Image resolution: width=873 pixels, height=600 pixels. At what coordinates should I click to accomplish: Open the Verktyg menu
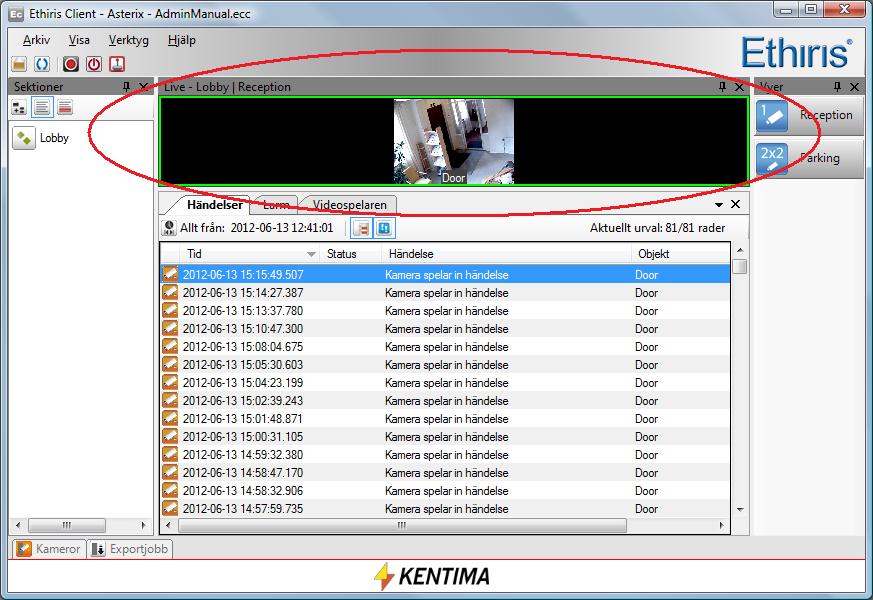pos(129,40)
